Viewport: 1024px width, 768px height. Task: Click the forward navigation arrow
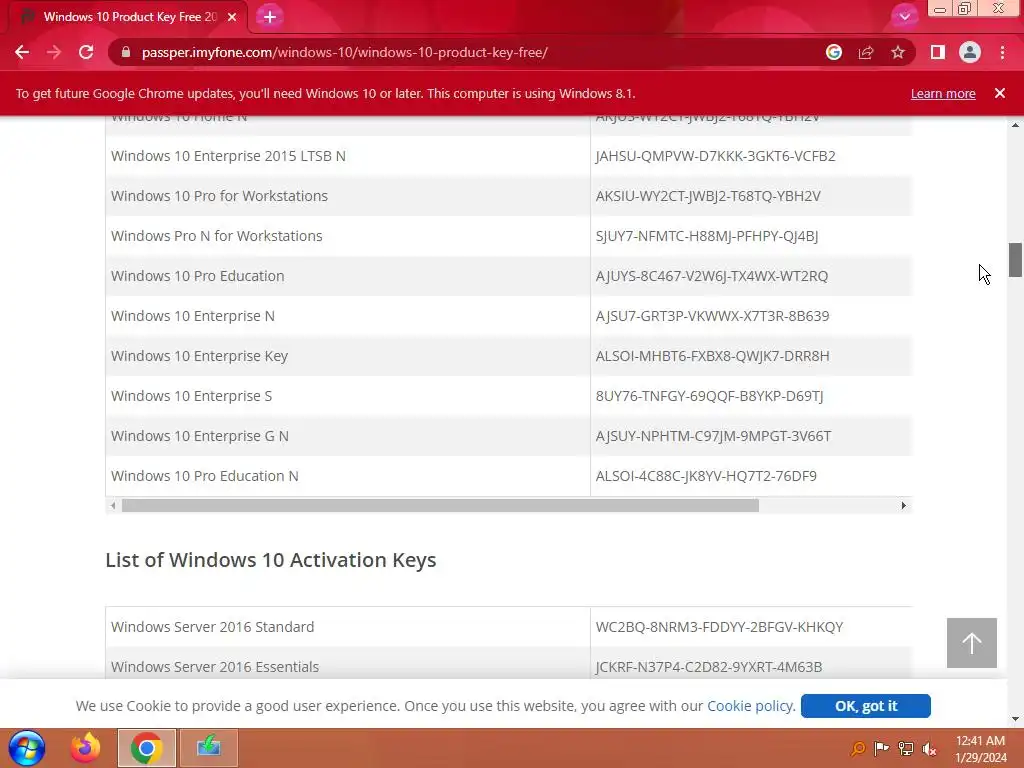pos(54,52)
